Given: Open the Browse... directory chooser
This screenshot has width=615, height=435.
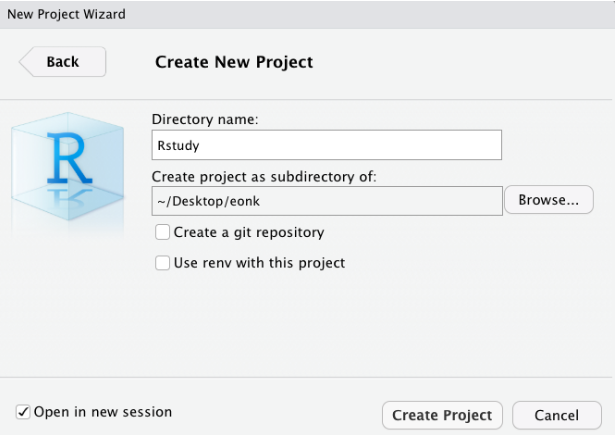Looking at the screenshot, I should point(548,200).
